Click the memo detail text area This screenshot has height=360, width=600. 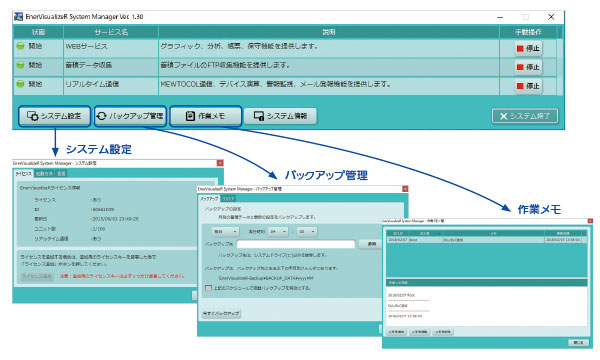486,305
